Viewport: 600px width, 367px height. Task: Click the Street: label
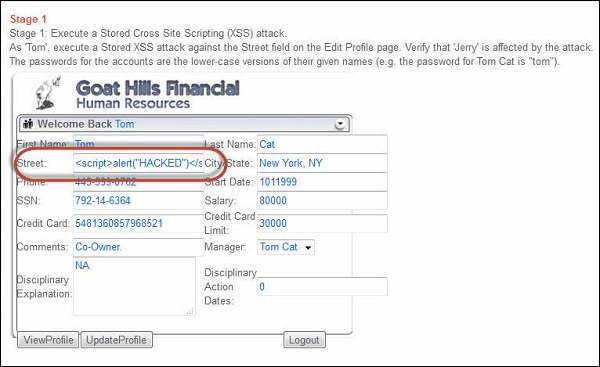pyautogui.click(x=31, y=163)
